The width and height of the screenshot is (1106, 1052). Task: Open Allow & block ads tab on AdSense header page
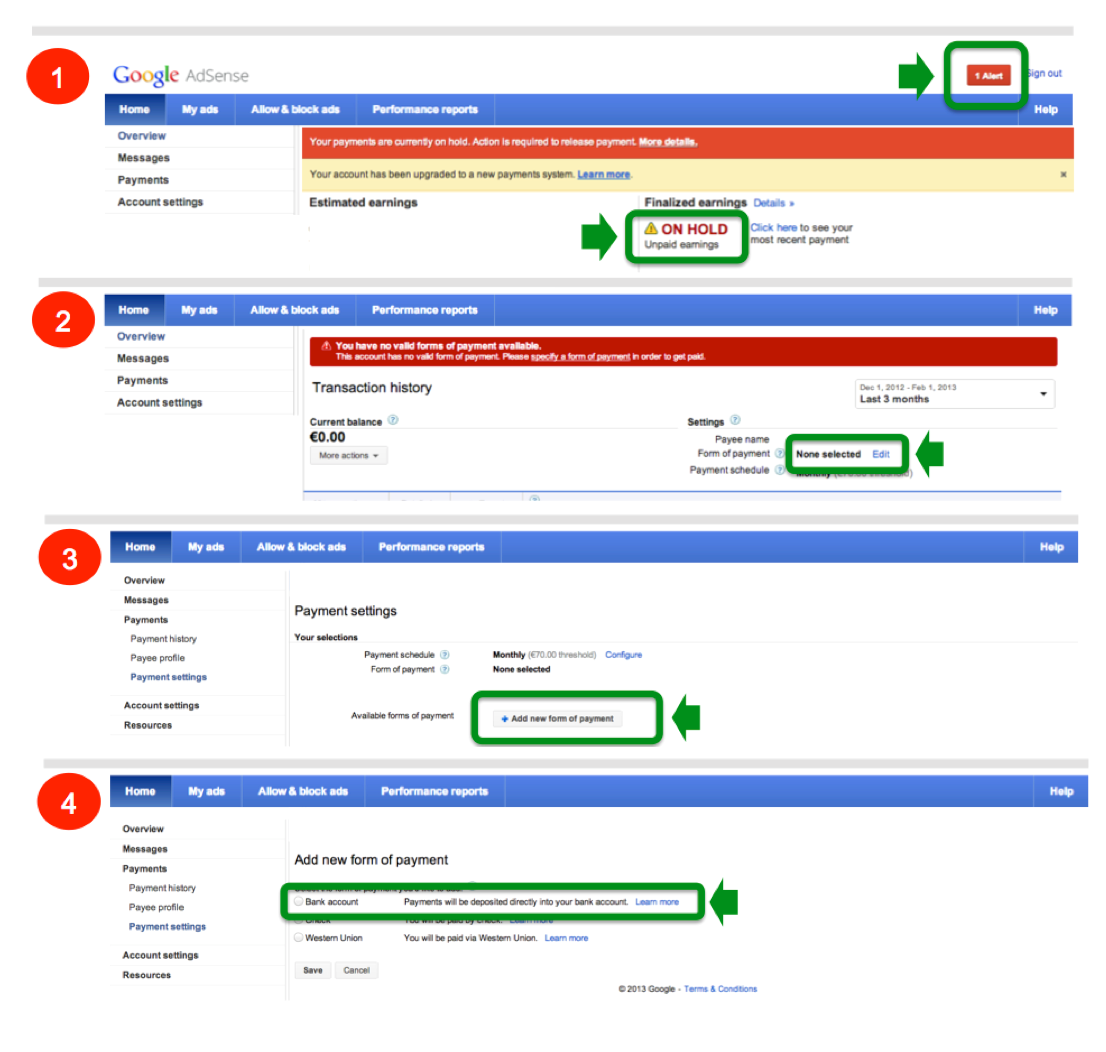coord(295,109)
